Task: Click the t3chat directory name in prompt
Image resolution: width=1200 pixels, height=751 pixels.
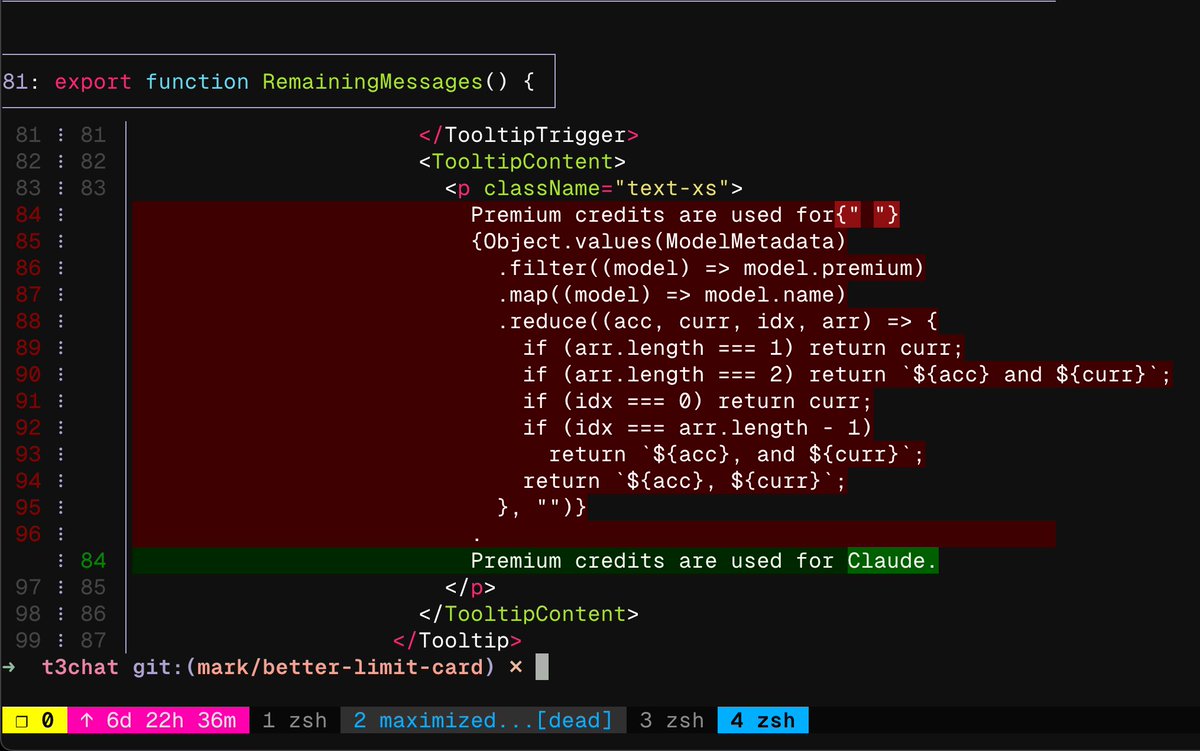Action: tap(80, 666)
